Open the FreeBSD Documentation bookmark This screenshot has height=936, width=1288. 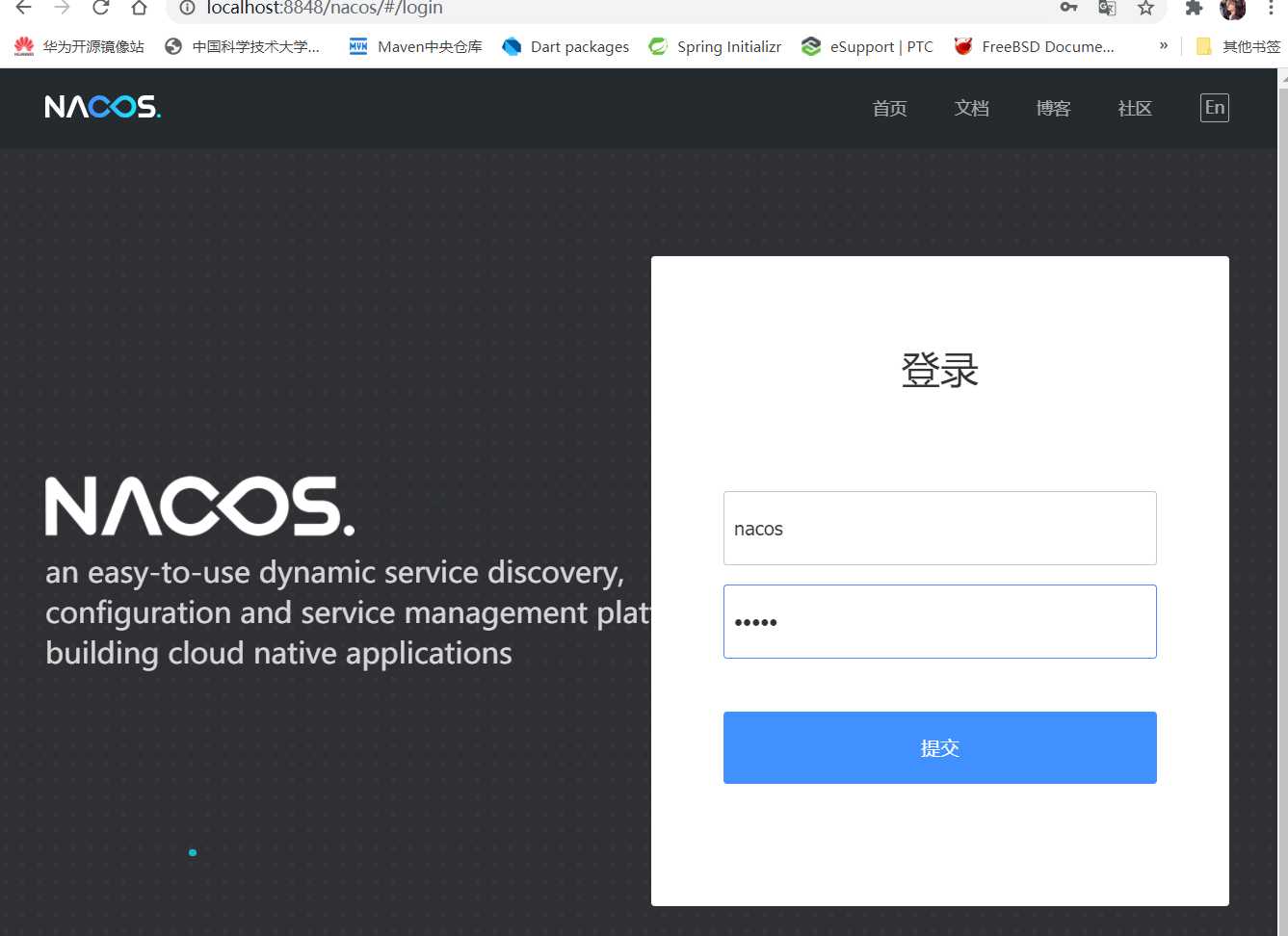(x=1034, y=46)
